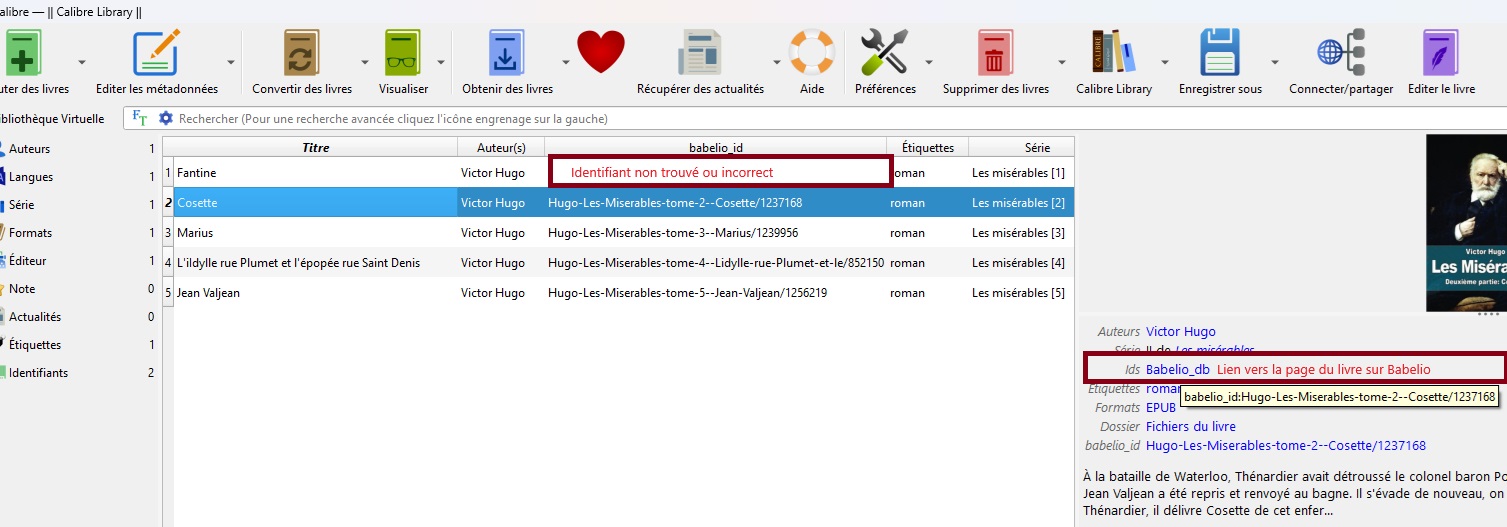Viewport: 1507px width, 527px height.
Task: Open the Babelio_db identifier link
Action: 1178,369
